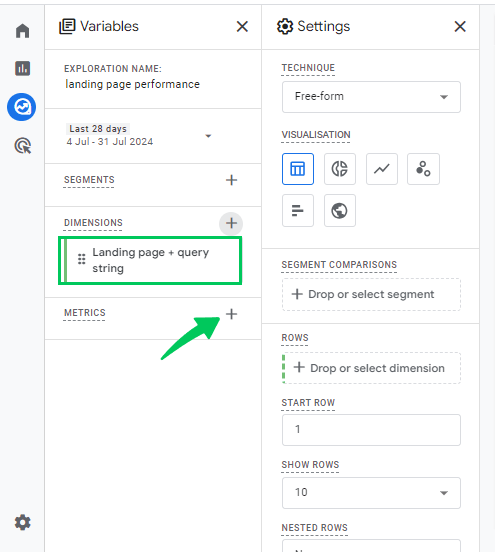Viewport: 495px width, 552px height.
Task: Click the Drop or select segment box
Action: coord(371,294)
